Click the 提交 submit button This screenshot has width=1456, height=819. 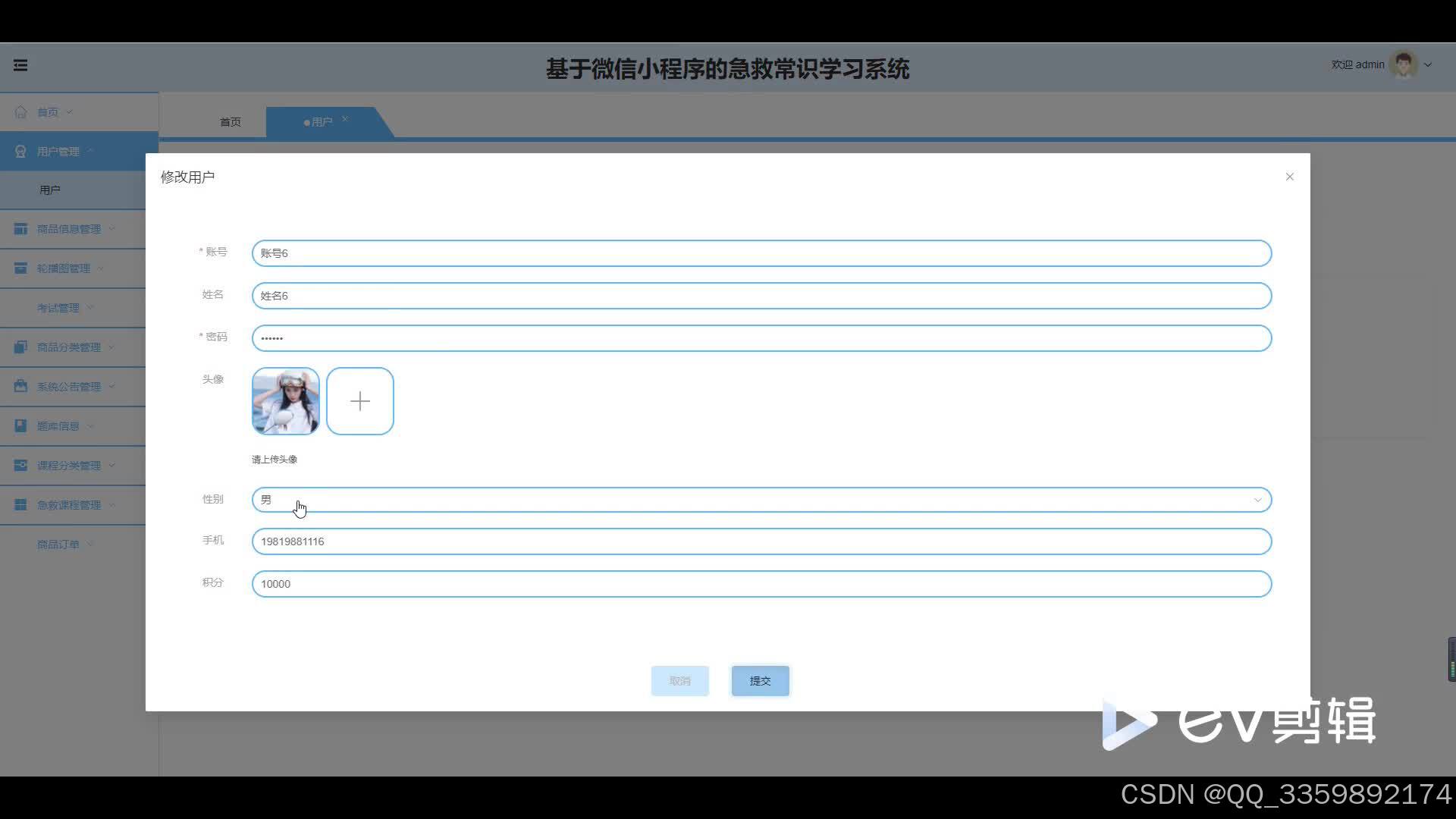[760, 681]
